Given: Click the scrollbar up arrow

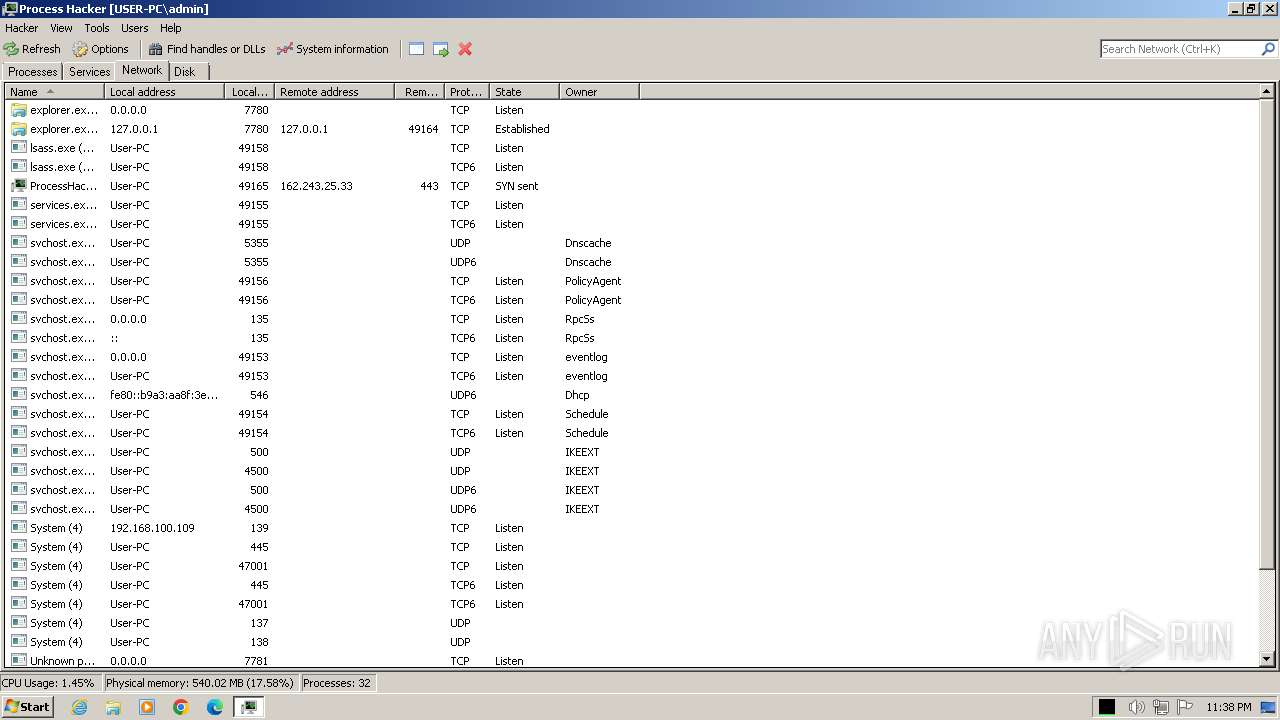Looking at the screenshot, I should (x=1267, y=92).
